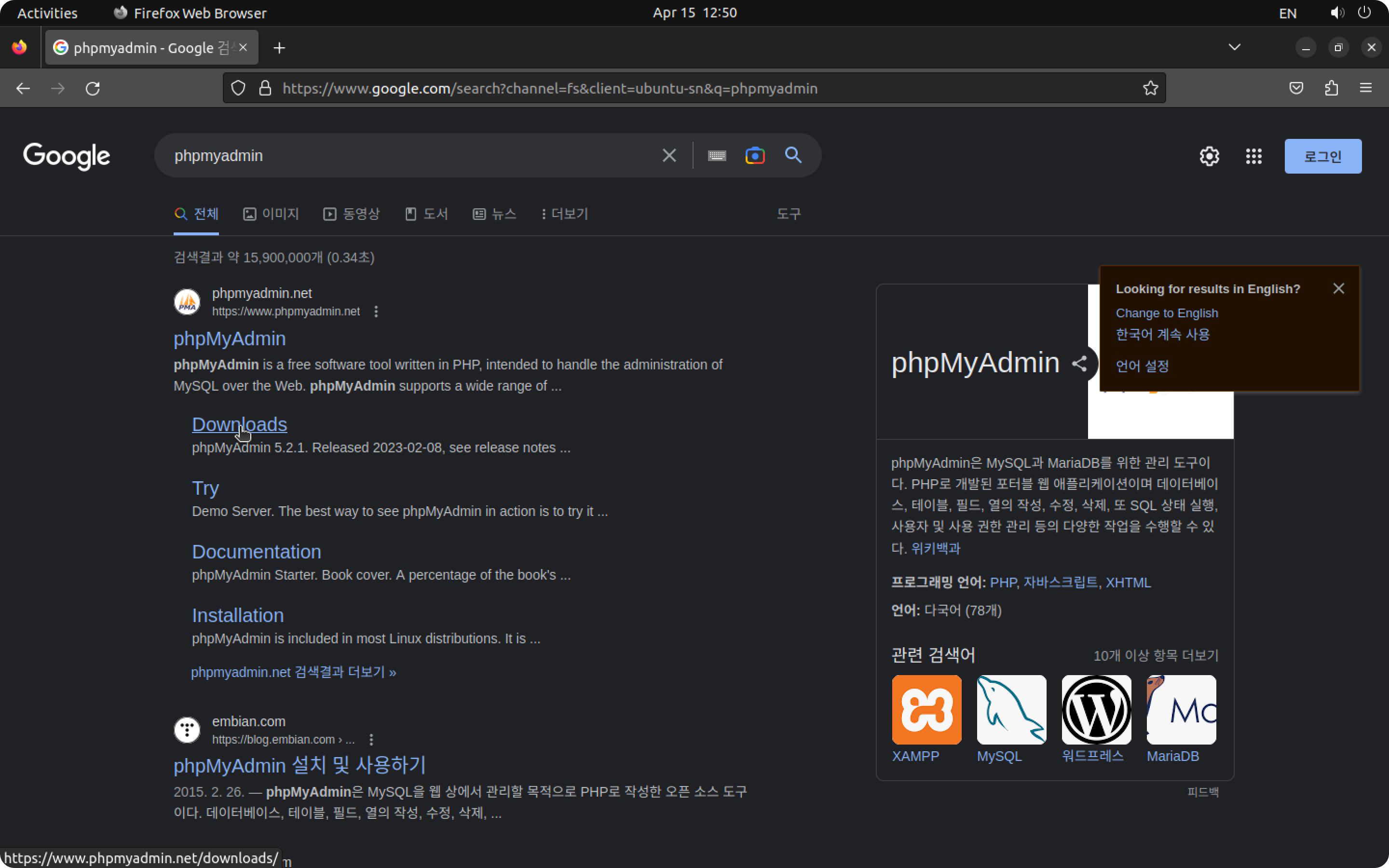Open 언어 설정 language settings
The height and width of the screenshot is (868, 1389).
1142,366
